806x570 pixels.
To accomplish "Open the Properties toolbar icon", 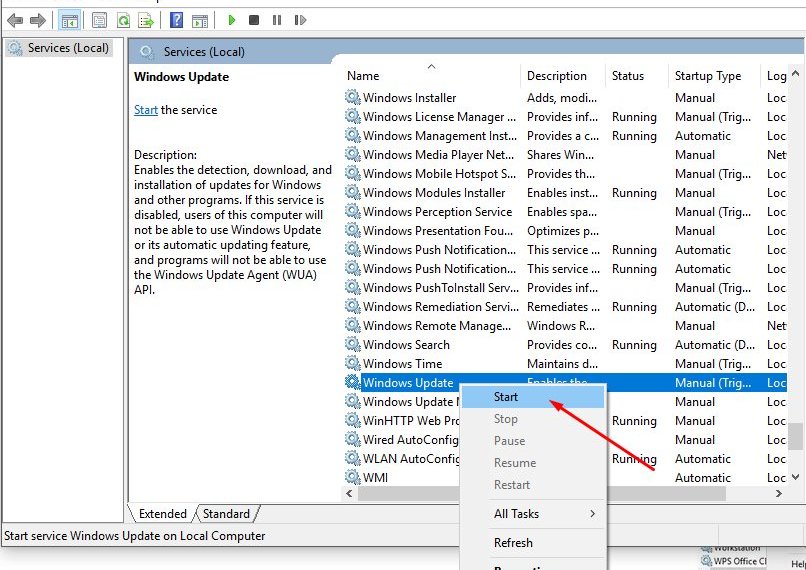I will (x=99, y=21).
